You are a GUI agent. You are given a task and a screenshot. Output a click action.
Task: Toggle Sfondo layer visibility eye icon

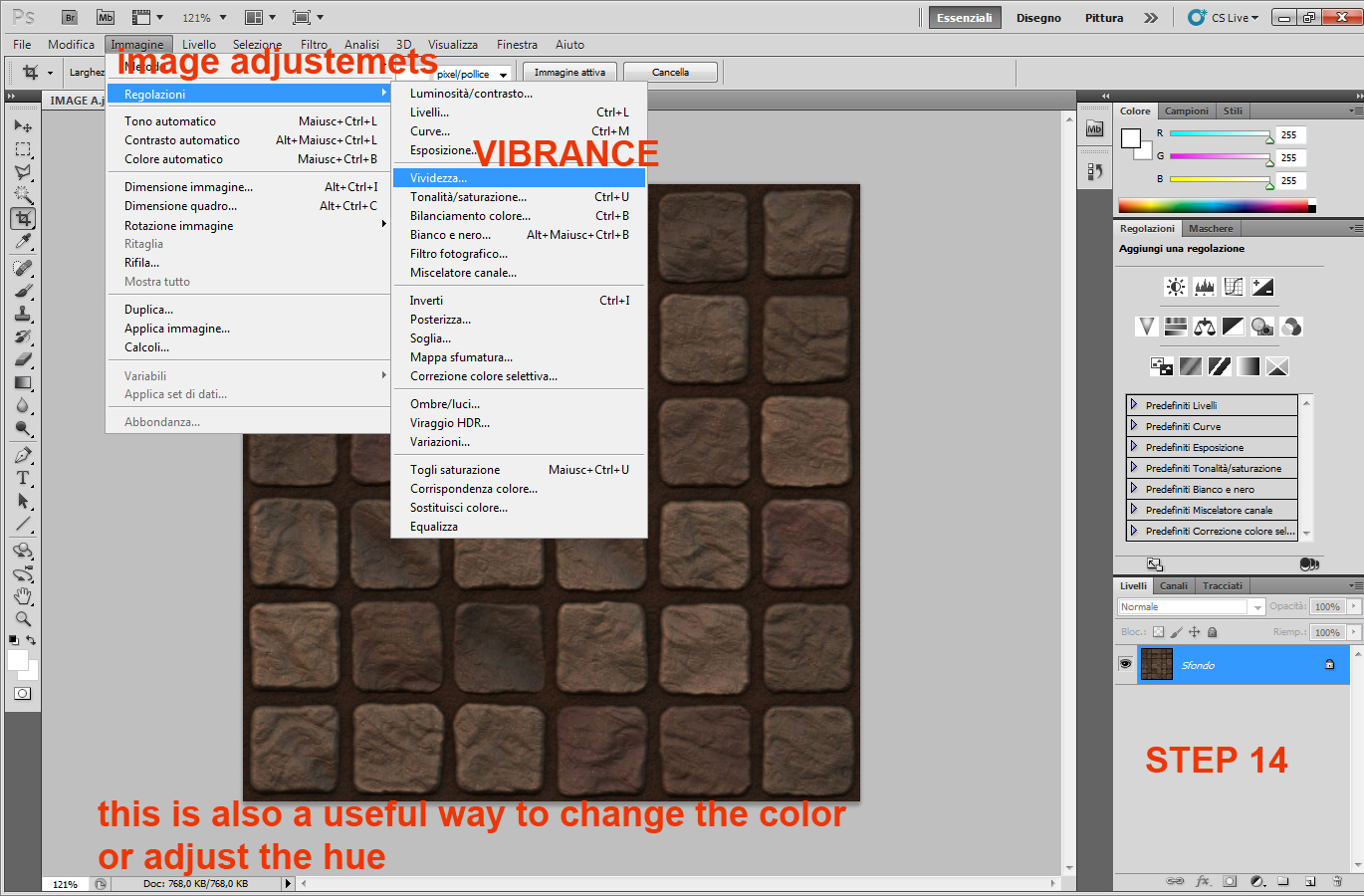tap(1127, 665)
